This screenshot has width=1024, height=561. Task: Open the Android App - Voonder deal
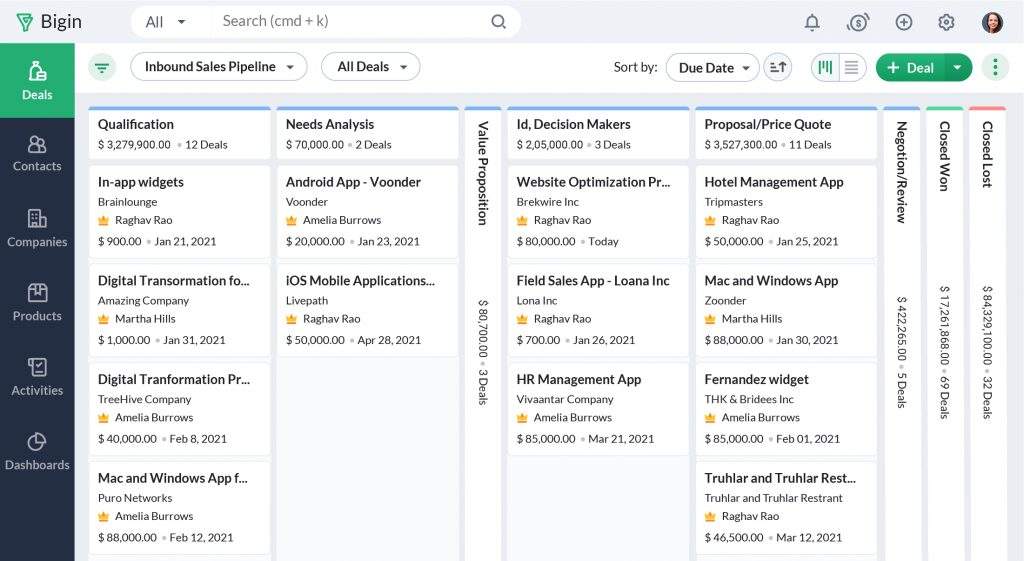click(368, 212)
